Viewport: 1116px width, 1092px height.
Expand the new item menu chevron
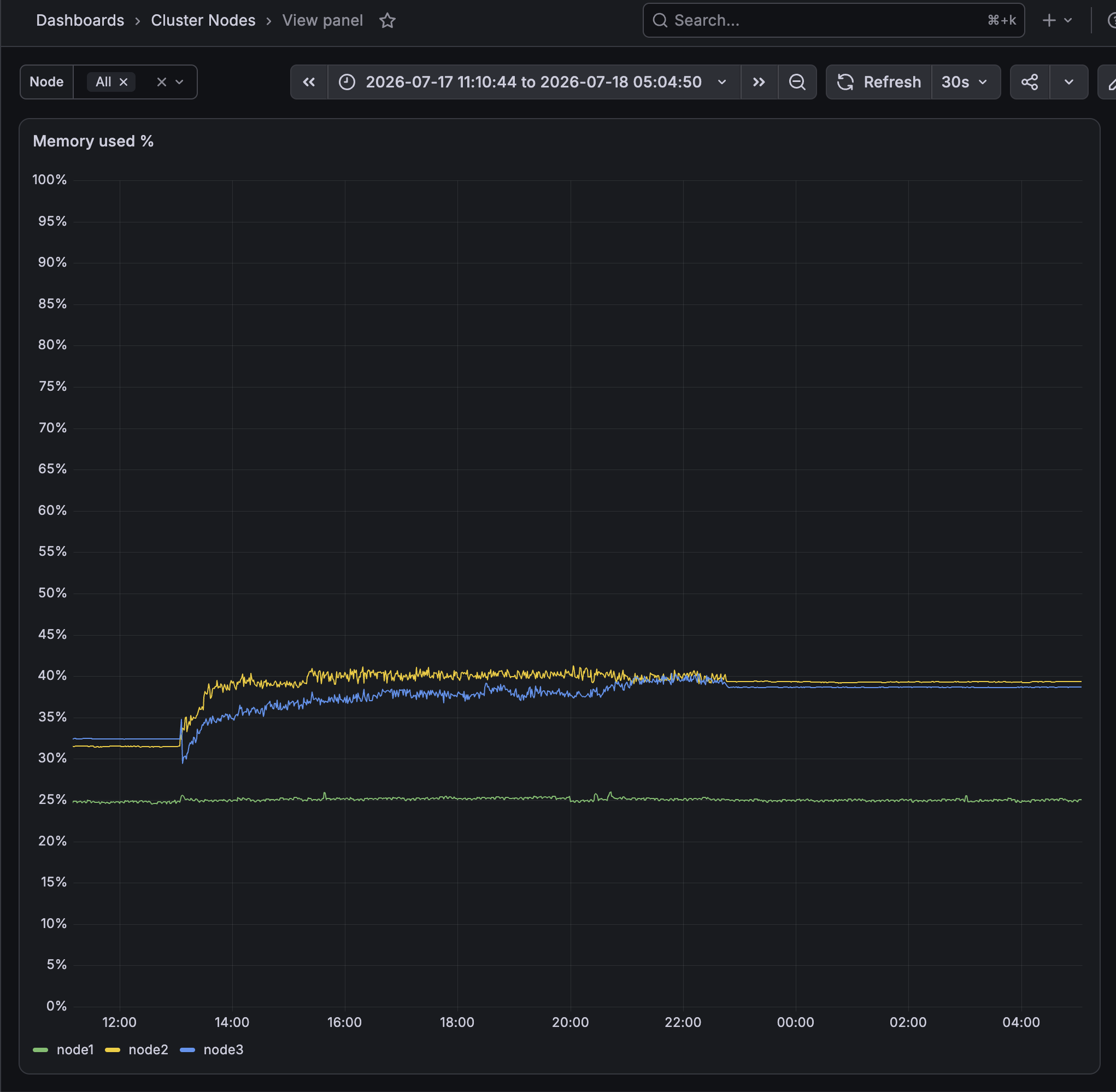pos(1068,21)
